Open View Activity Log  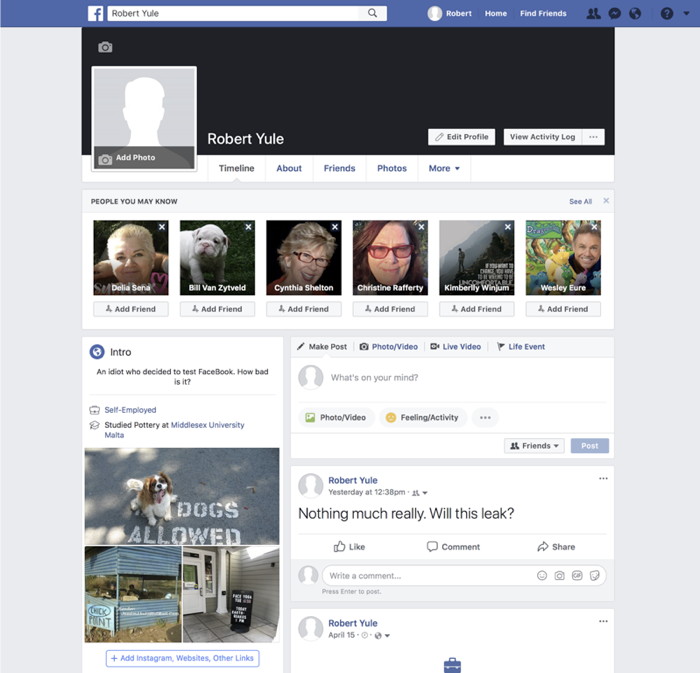542,137
